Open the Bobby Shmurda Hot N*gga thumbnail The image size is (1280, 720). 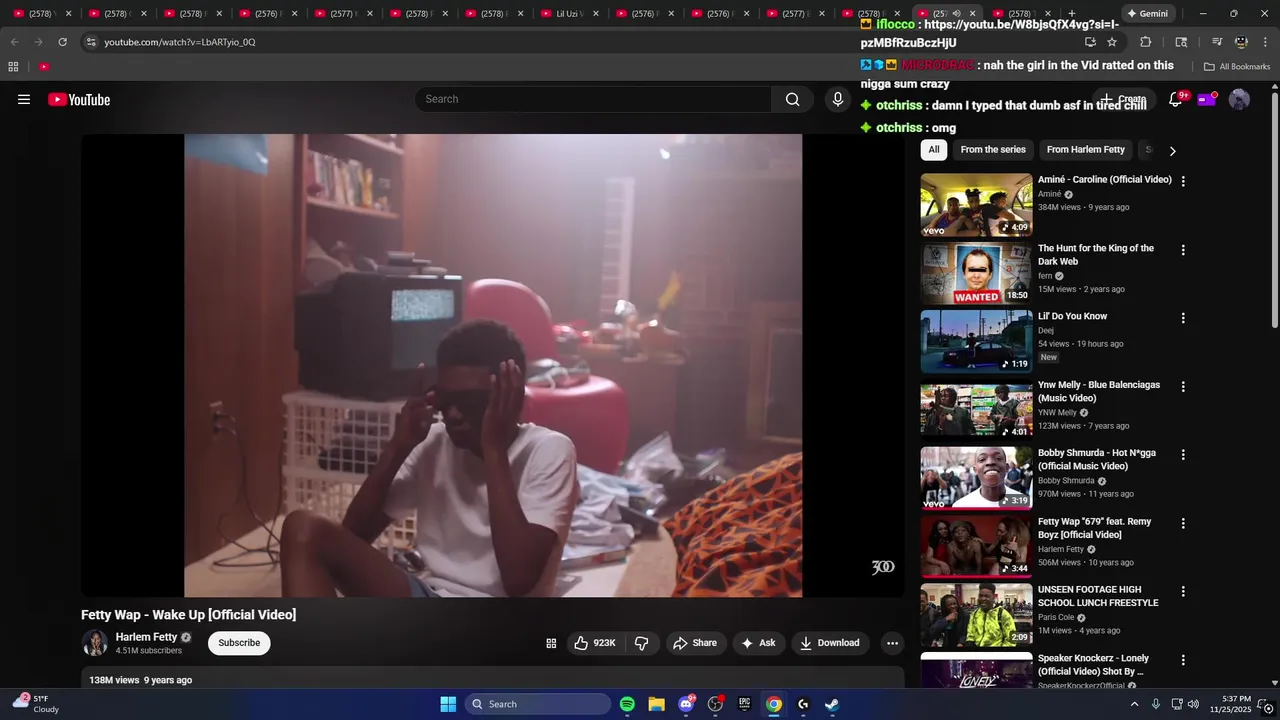pyautogui.click(x=976, y=478)
